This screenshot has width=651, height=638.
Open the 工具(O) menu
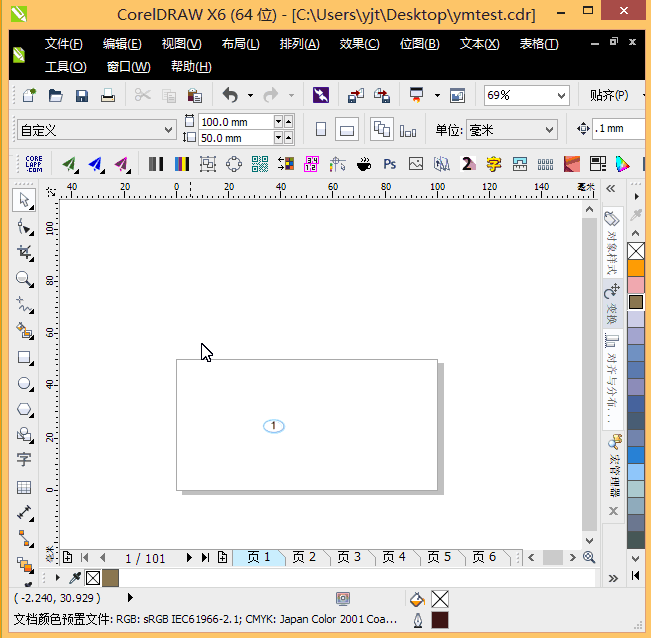(x=66, y=66)
